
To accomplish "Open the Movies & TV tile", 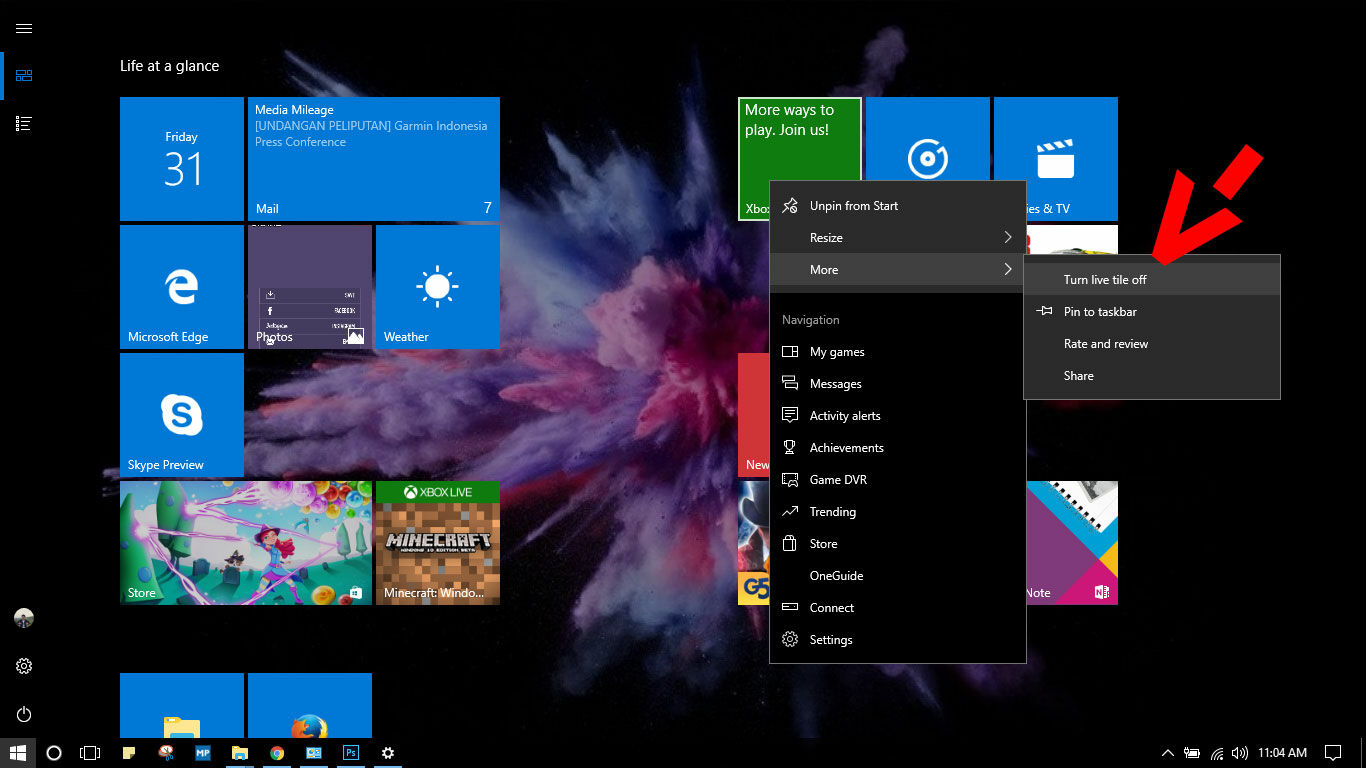I will tap(1056, 159).
